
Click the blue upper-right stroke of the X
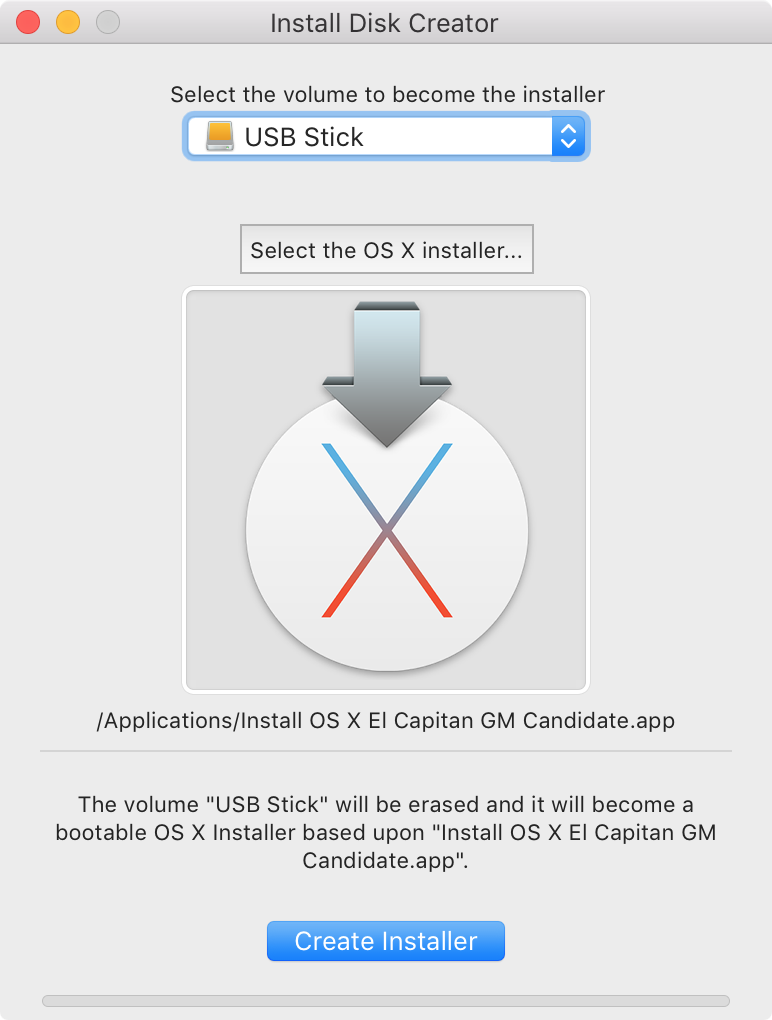pyautogui.click(x=419, y=485)
